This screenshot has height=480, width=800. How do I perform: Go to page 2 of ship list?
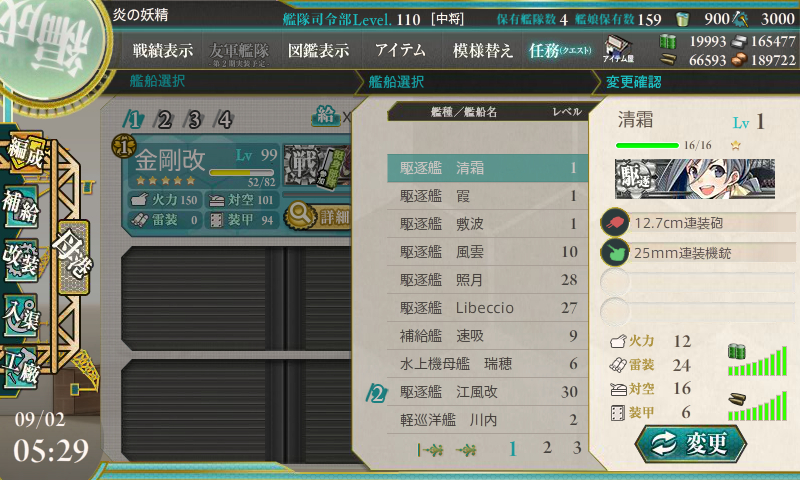click(547, 448)
